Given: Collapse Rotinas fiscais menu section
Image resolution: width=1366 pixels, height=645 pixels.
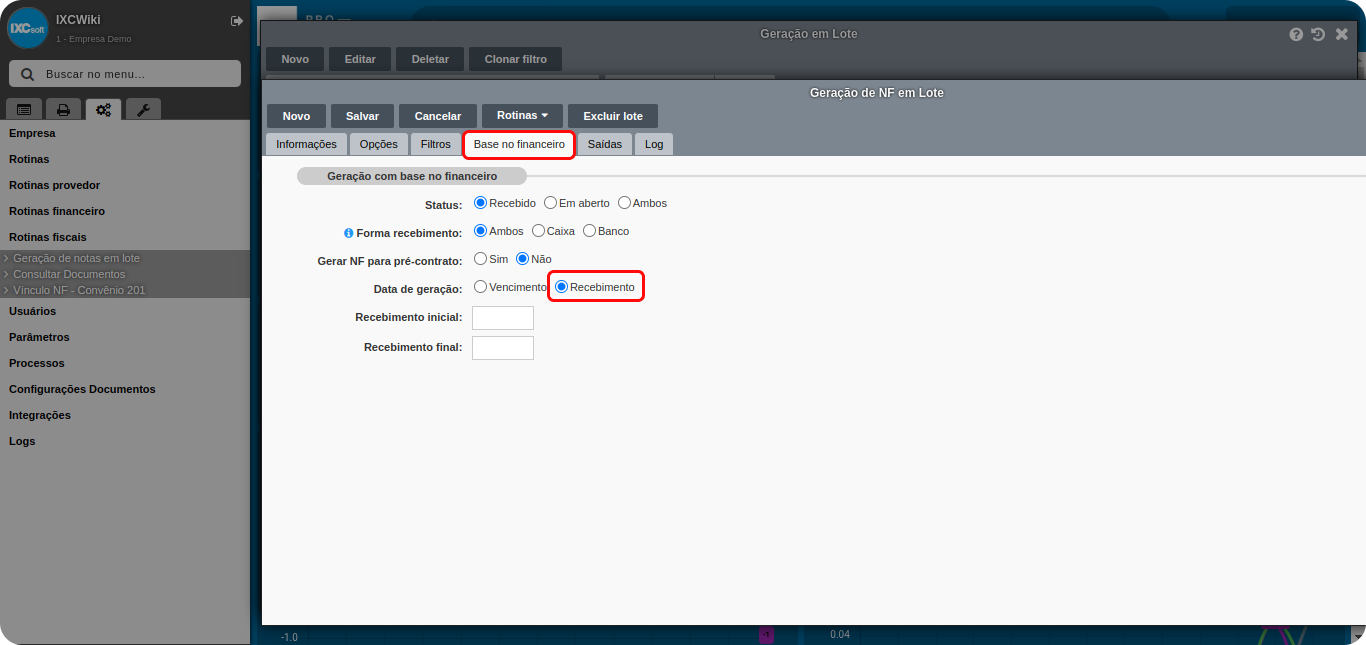Looking at the screenshot, I should pos(47,237).
